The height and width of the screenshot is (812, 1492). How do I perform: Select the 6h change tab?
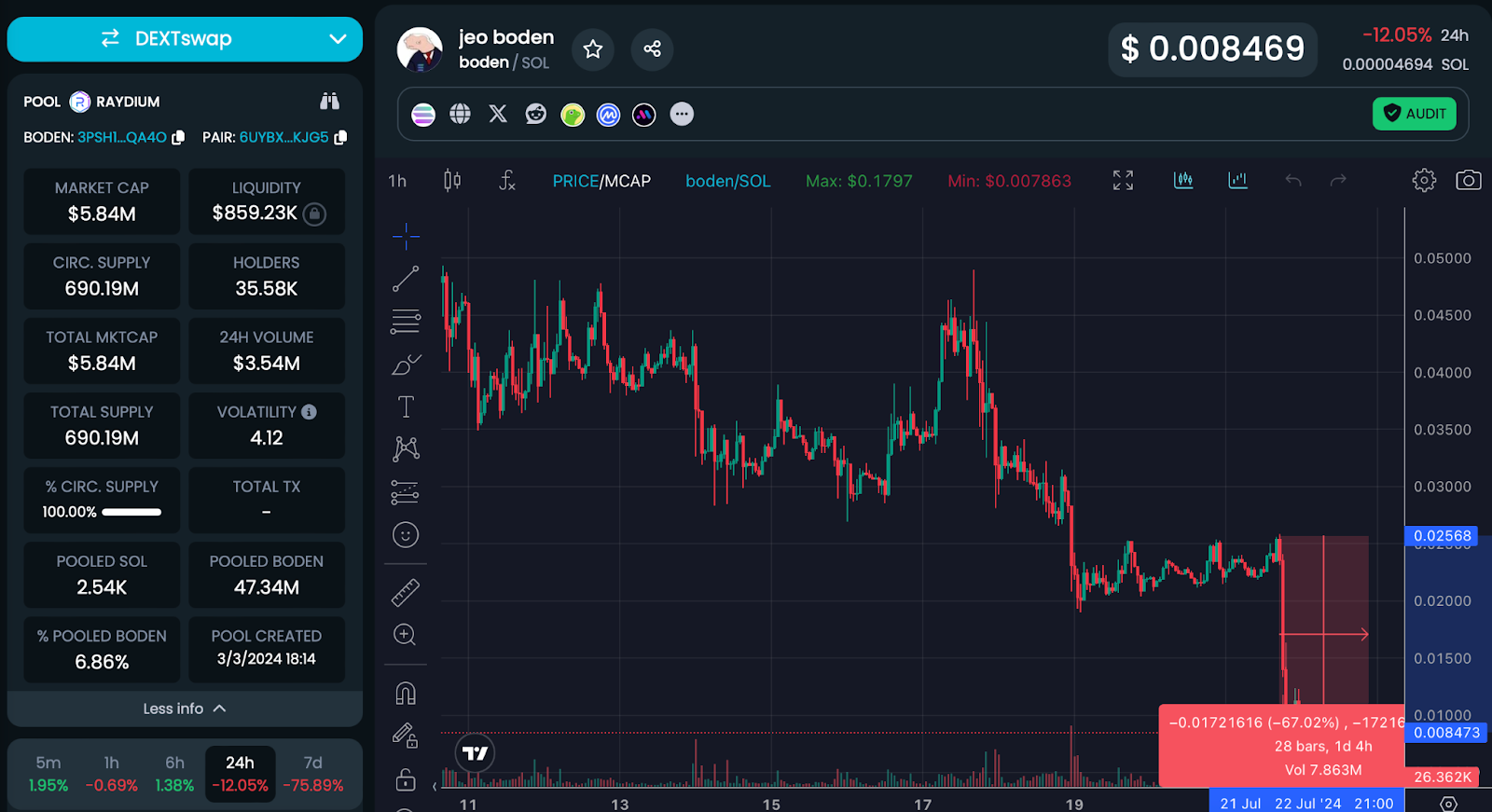[175, 774]
